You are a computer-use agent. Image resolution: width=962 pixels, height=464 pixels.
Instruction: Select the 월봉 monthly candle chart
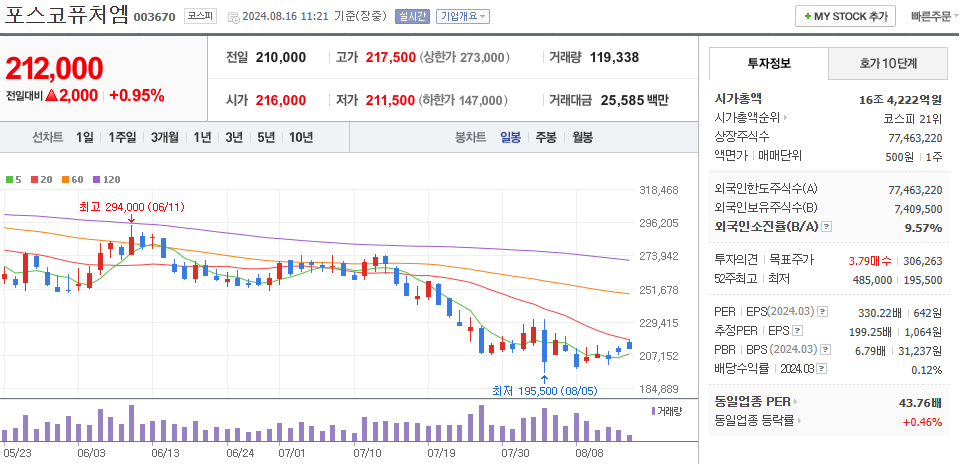[582, 137]
